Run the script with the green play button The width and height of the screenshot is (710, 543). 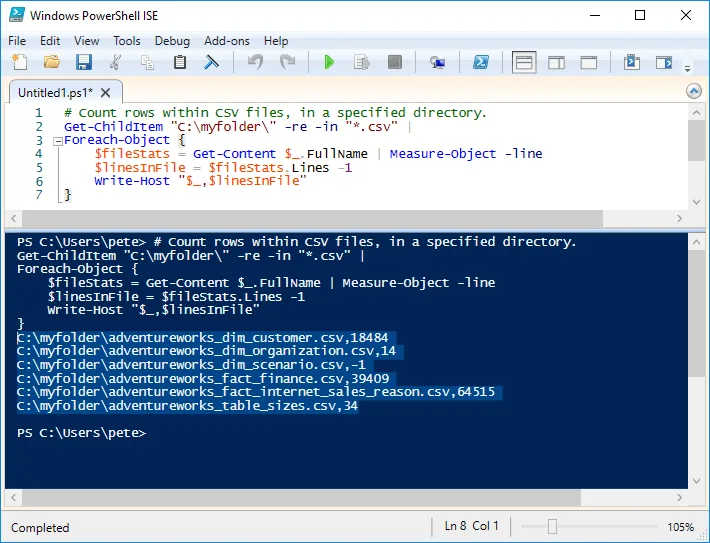click(329, 63)
